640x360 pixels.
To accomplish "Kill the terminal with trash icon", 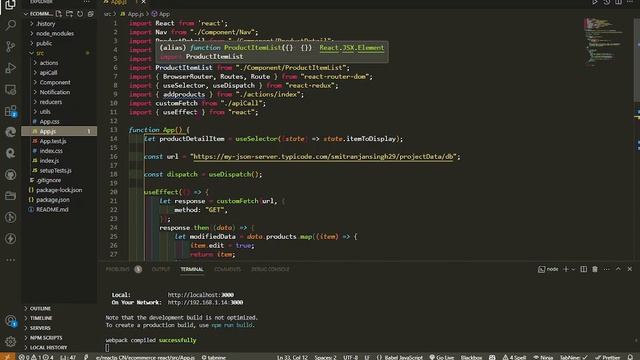I will click(x=595, y=269).
